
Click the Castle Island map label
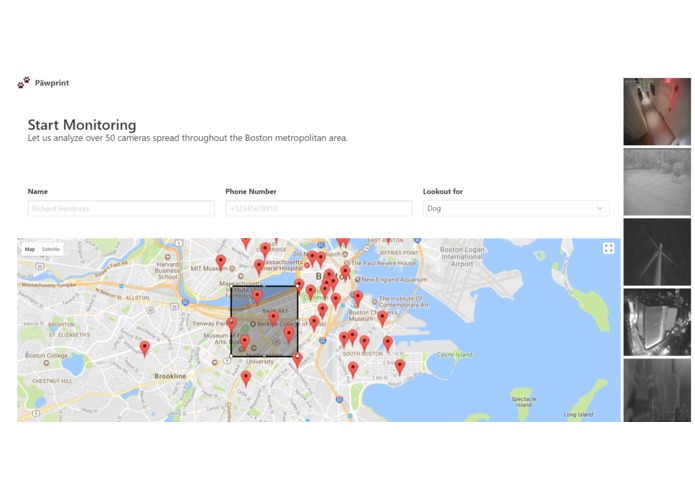[454, 354]
